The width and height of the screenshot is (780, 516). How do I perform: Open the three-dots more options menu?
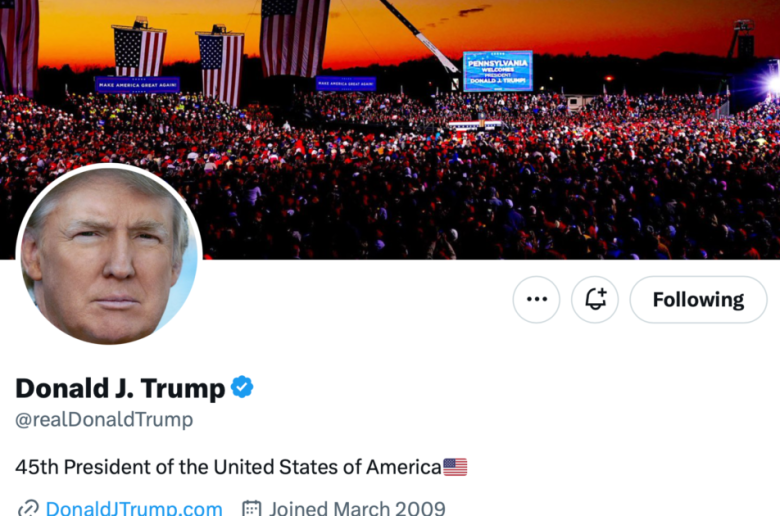point(536,300)
